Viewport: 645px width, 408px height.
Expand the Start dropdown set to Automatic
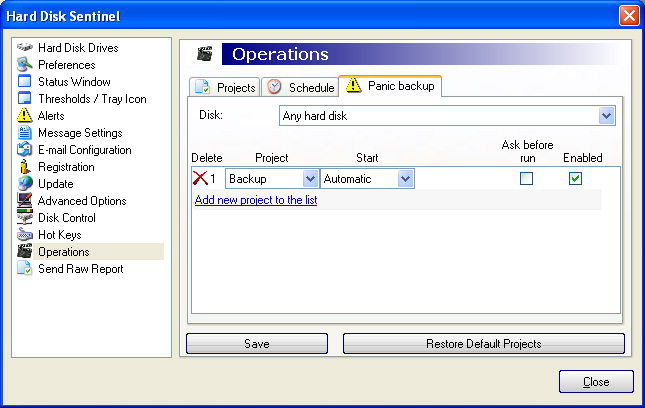pos(367,178)
